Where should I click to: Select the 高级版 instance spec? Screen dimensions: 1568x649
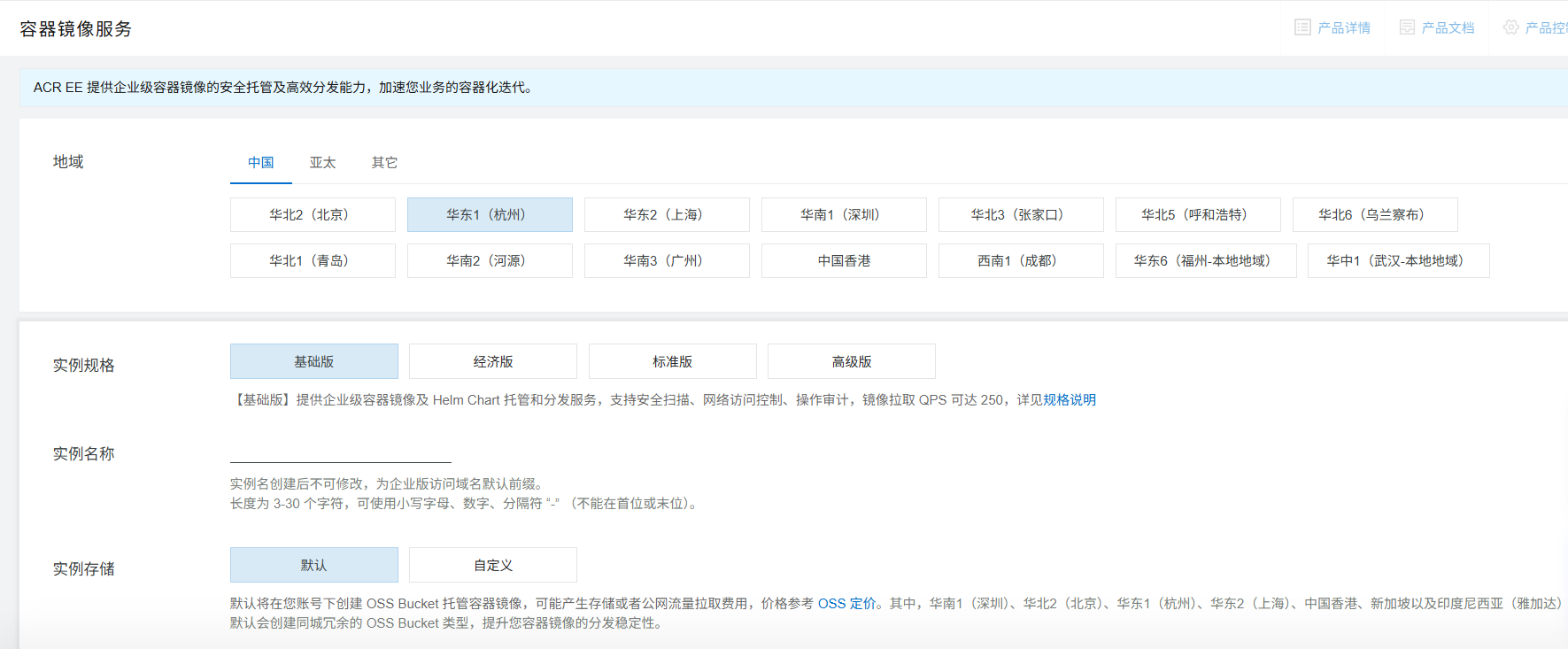851,362
